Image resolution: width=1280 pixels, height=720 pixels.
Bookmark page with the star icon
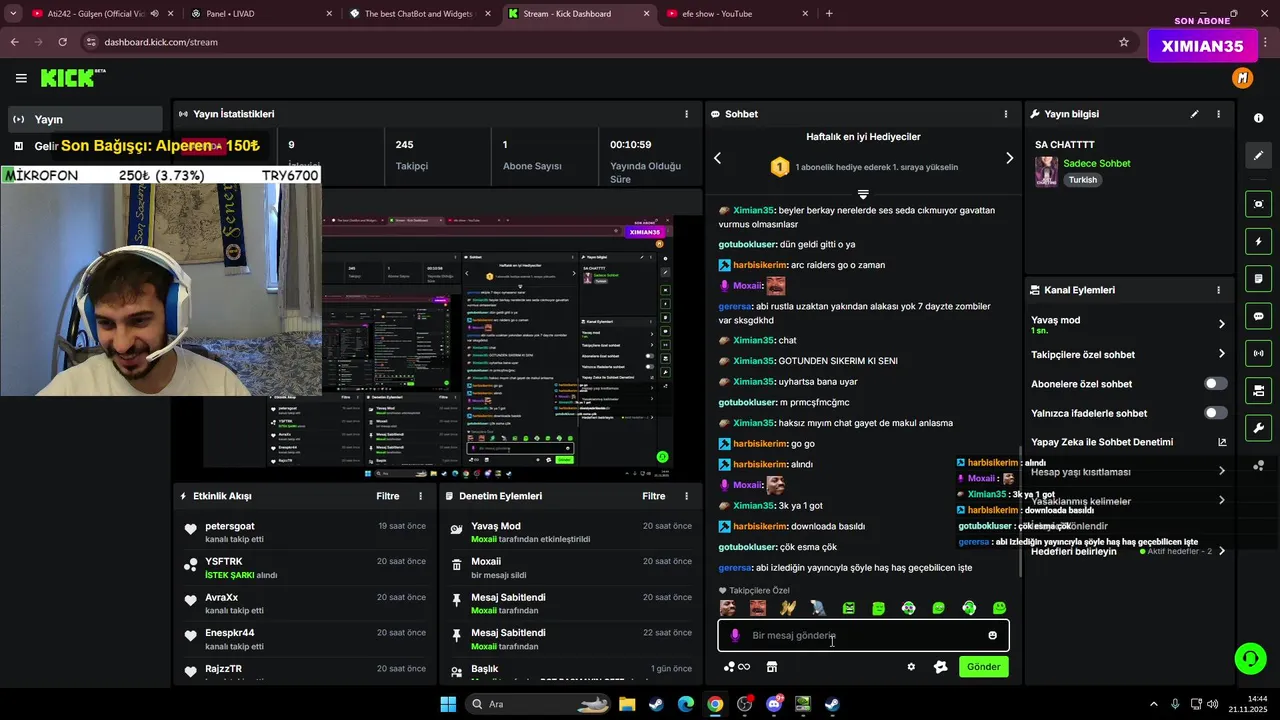pos(1124,42)
